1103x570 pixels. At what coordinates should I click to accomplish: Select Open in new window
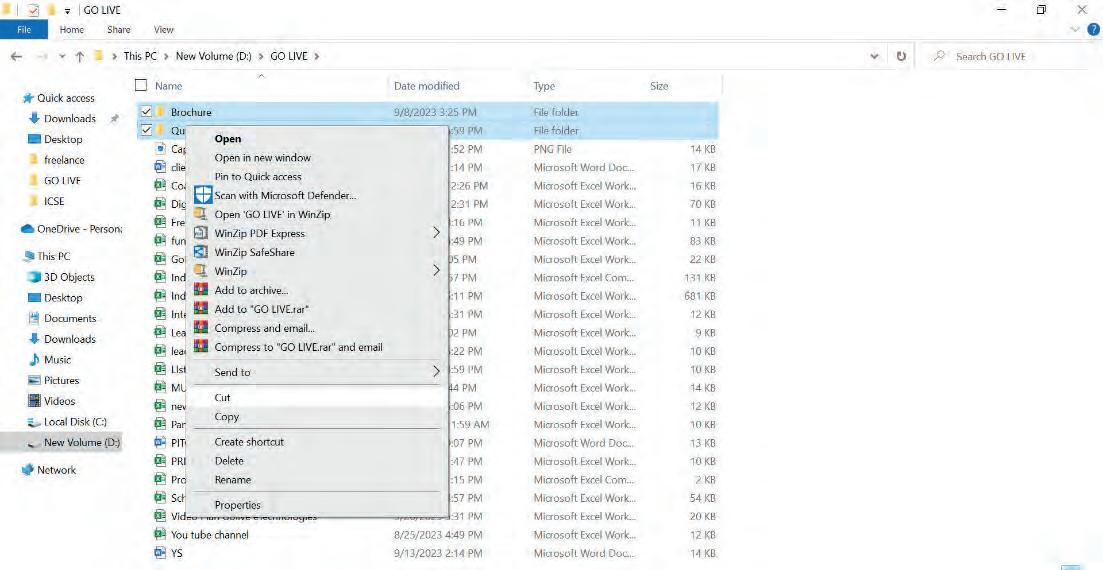pyautogui.click(x=262, y=158)
